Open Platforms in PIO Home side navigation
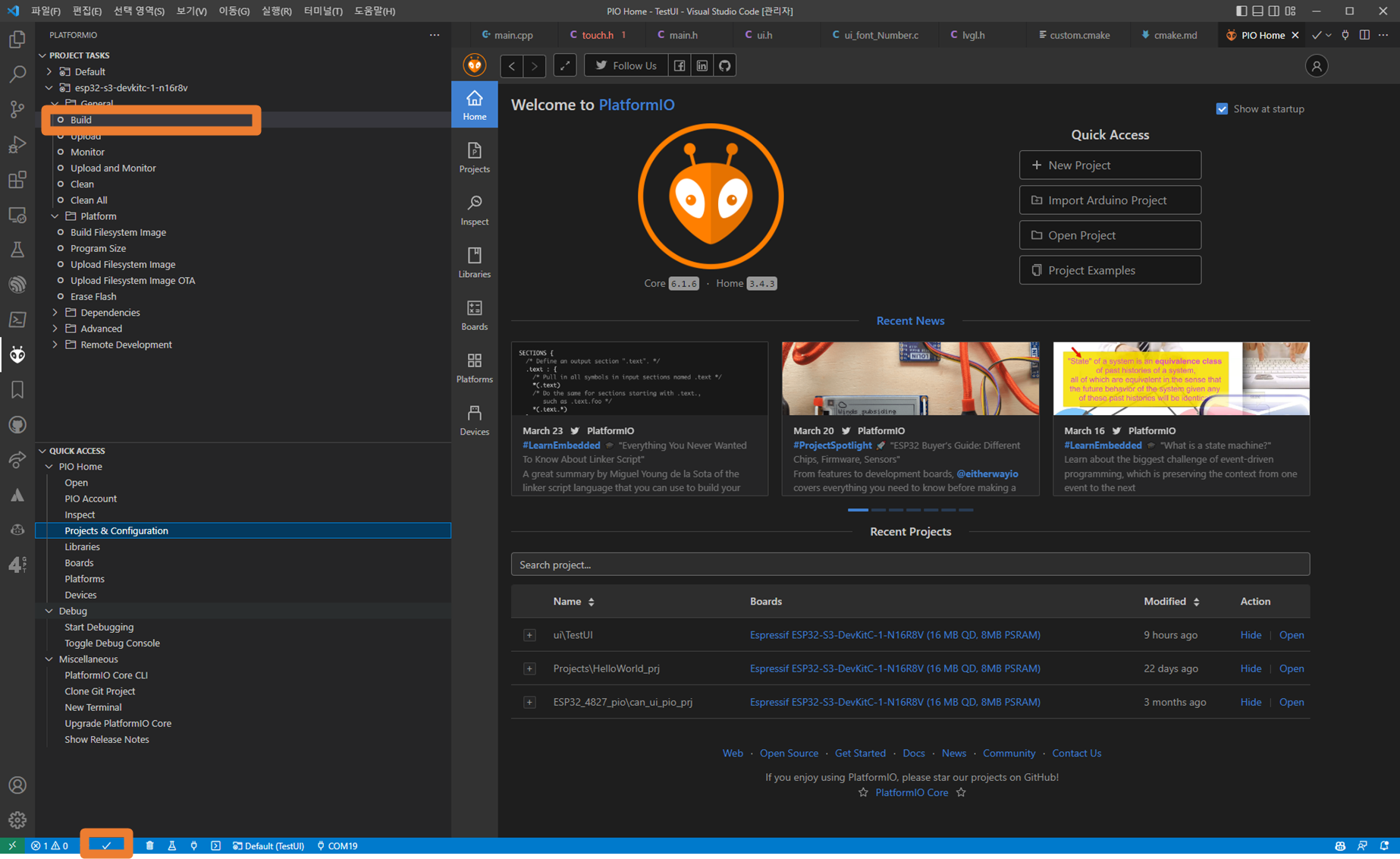The width and height of the screenshot is (1400, 859). (x=475, y=367)
